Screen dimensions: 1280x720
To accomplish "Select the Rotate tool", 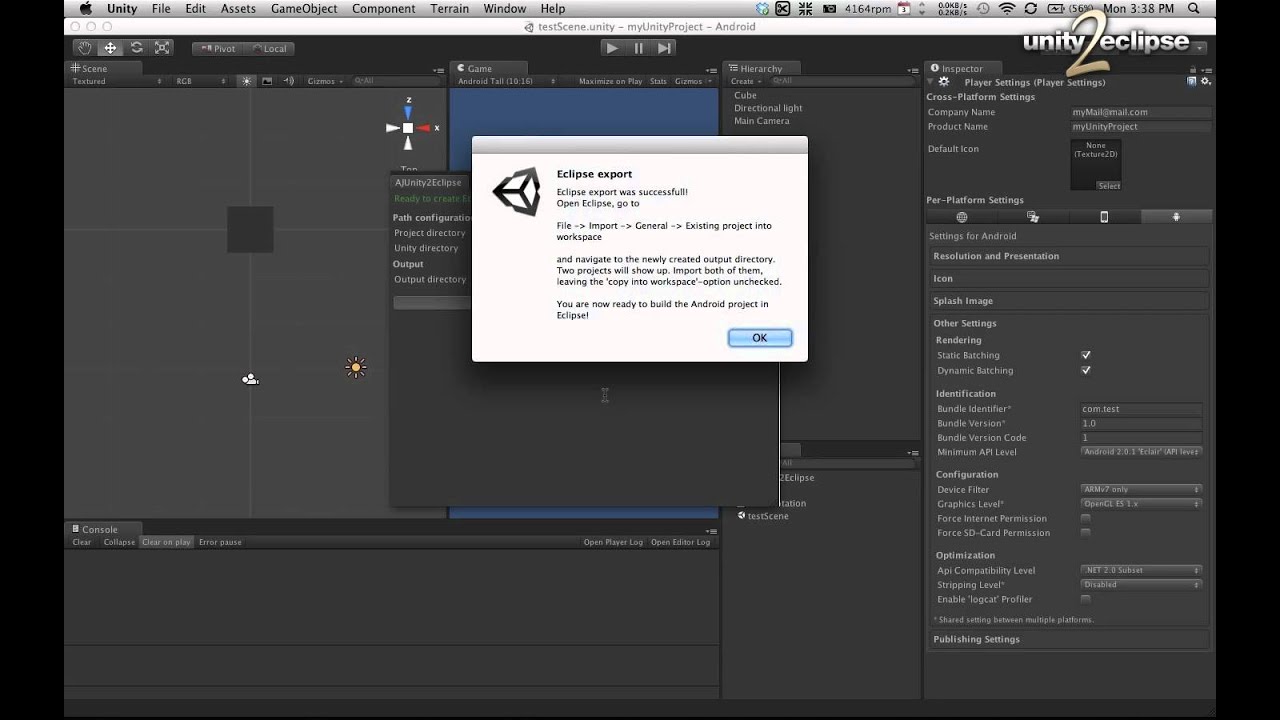I will [136, 48].
